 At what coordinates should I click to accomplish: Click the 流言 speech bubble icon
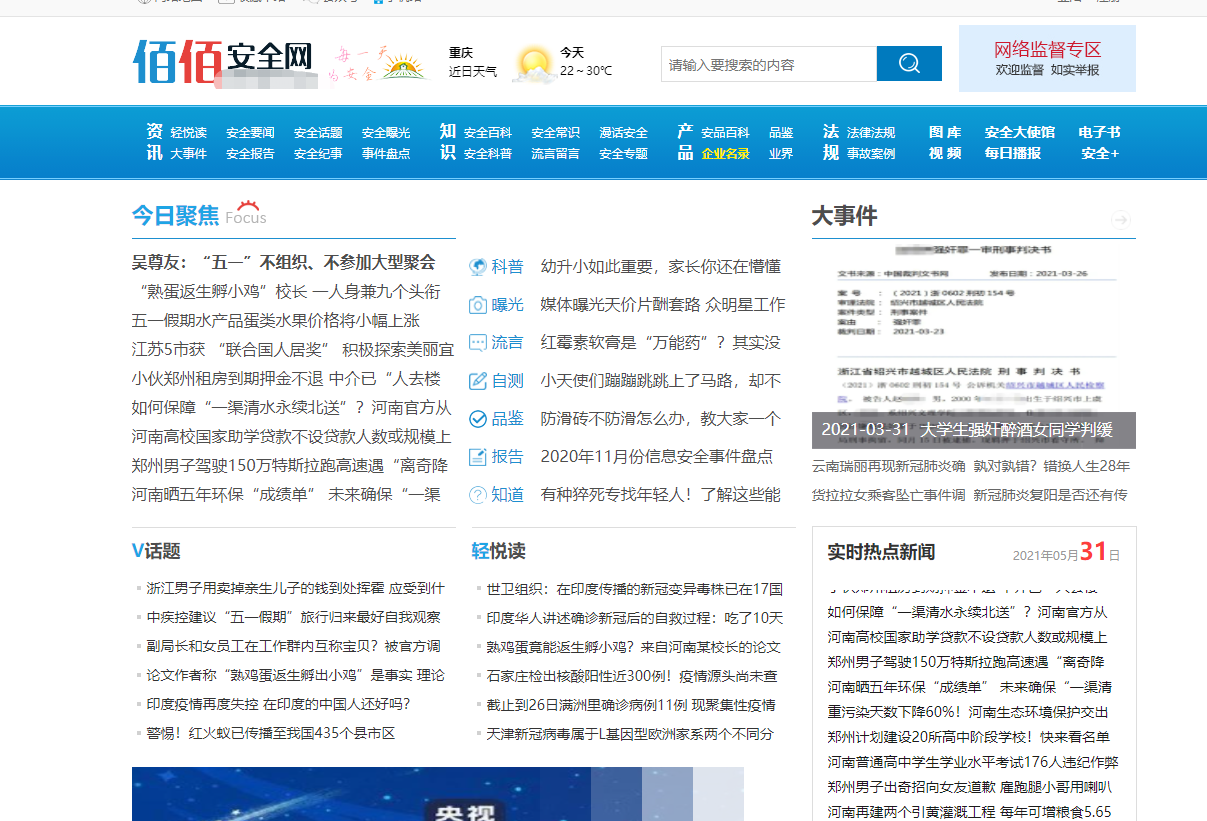pos(478,343)
